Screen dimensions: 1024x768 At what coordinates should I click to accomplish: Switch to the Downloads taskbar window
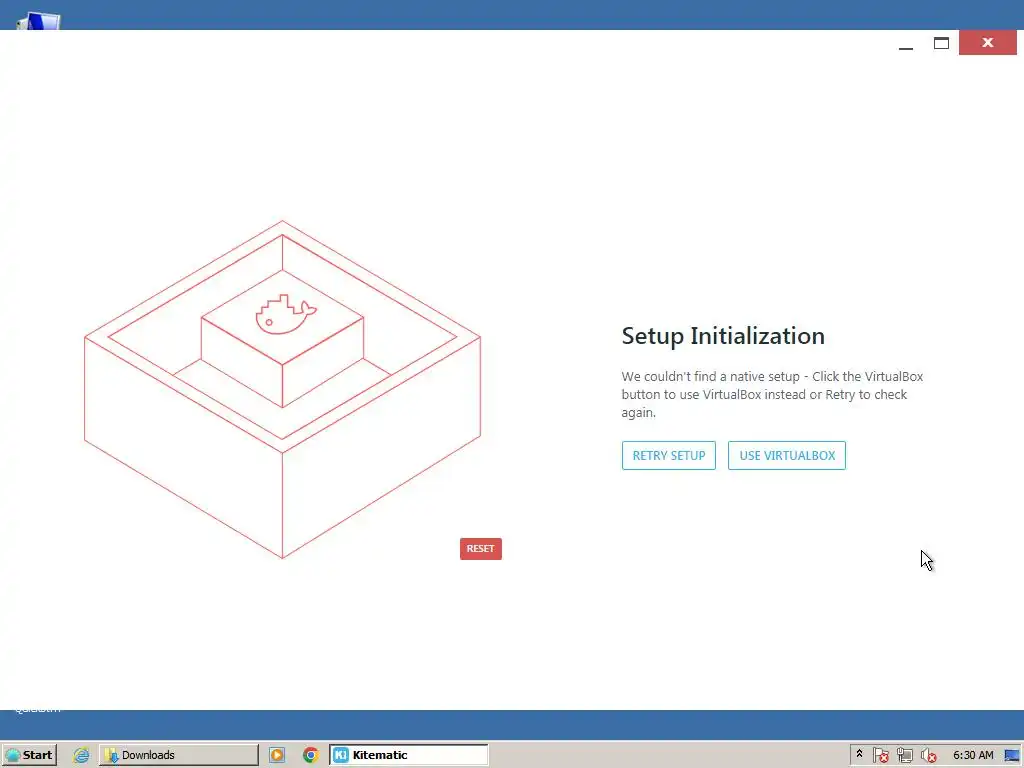[x=179, y=755]
